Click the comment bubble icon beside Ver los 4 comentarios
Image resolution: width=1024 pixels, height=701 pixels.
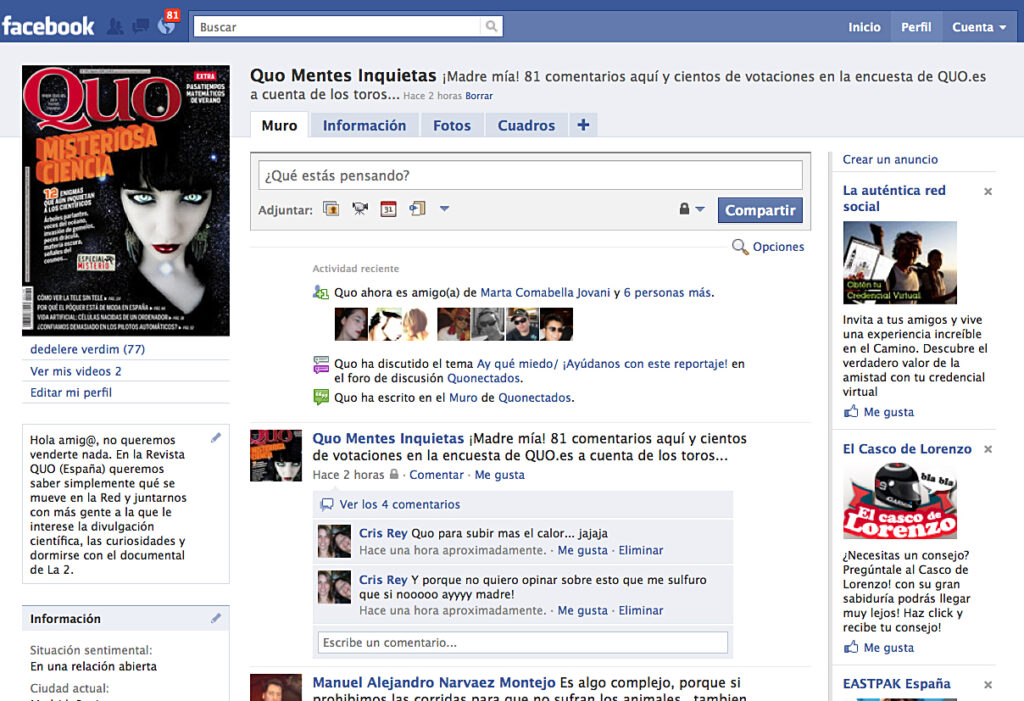[x=327, y=504]
